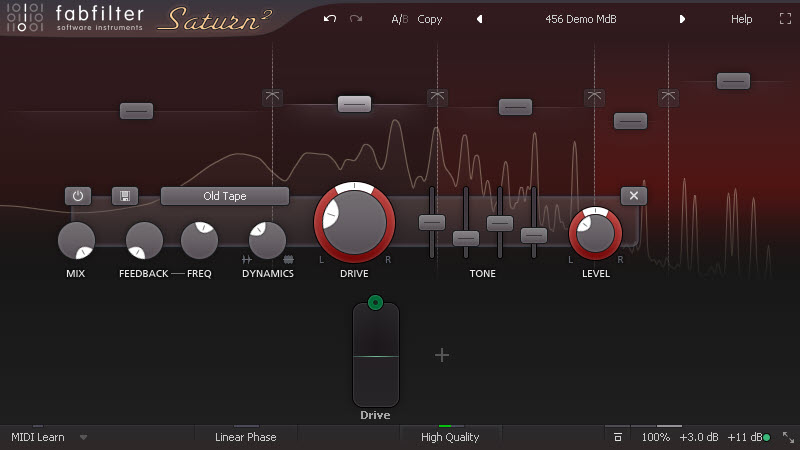Viewport: 800px width, 450px height.
Task: Enter full screen mode
Action: tap(785, 19)
